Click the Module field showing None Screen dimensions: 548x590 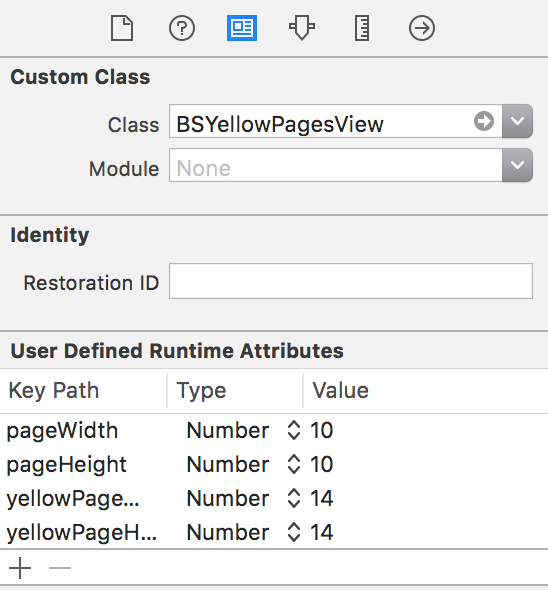(335, 165)
